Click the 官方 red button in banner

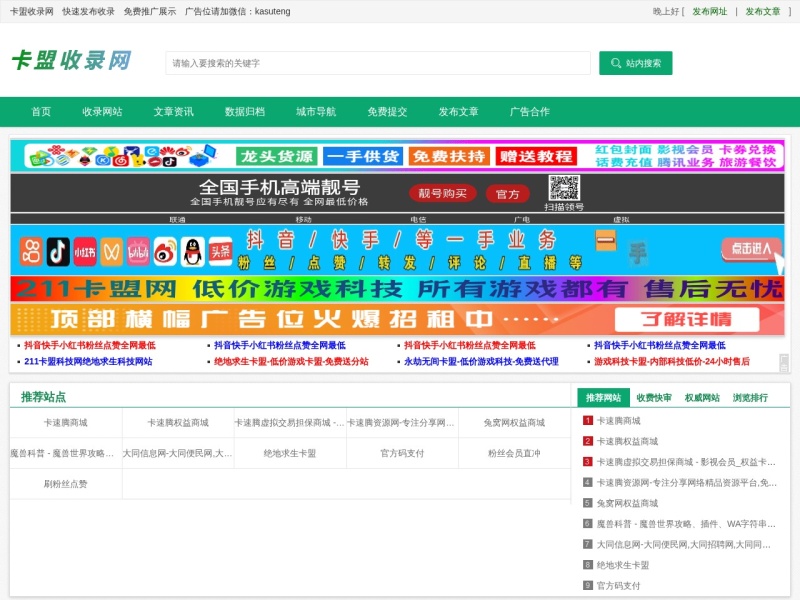click(x=508, y=194)
